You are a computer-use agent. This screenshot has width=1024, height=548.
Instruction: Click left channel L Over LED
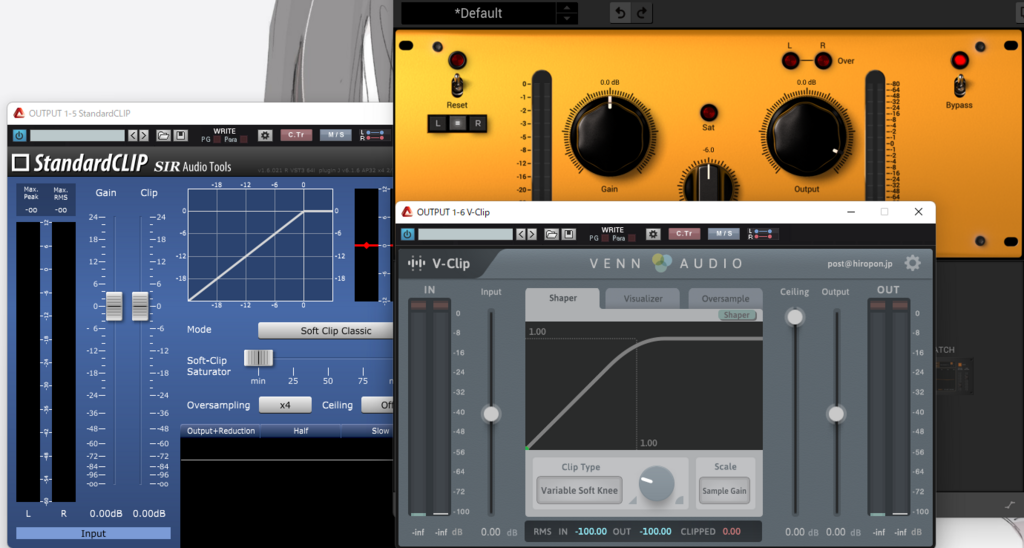[790, 61]
